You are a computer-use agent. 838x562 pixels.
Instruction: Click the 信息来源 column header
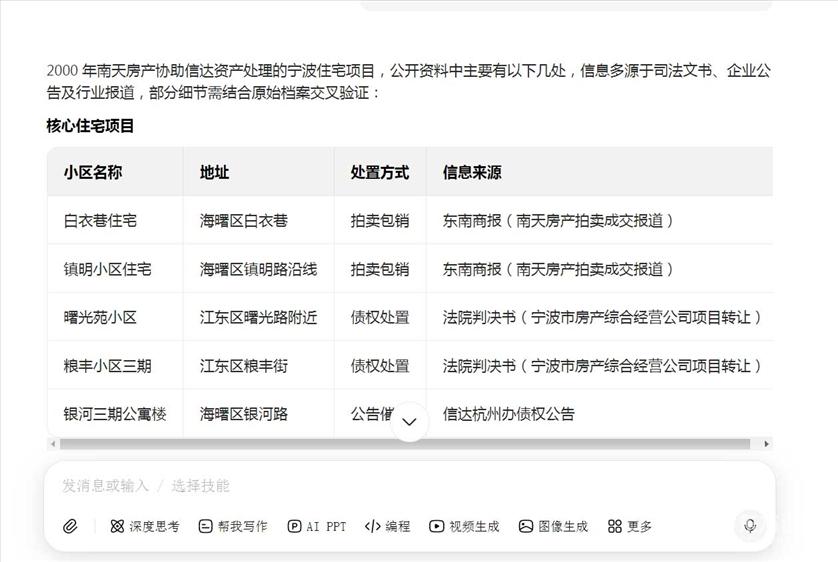pos(472,172)
